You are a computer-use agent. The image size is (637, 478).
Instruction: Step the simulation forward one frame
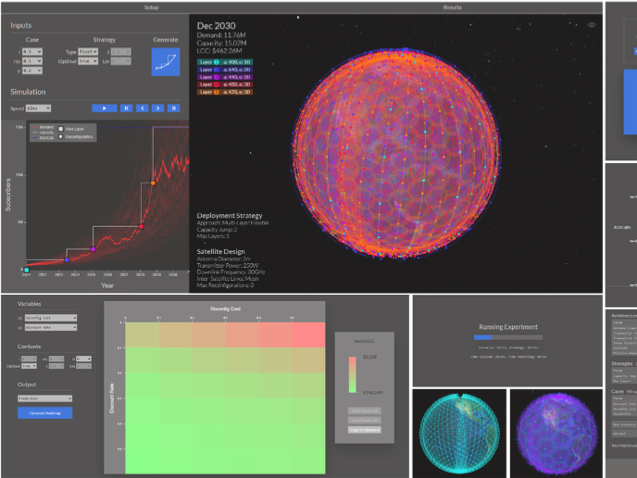pyautogui.click(x=157, y=107)
